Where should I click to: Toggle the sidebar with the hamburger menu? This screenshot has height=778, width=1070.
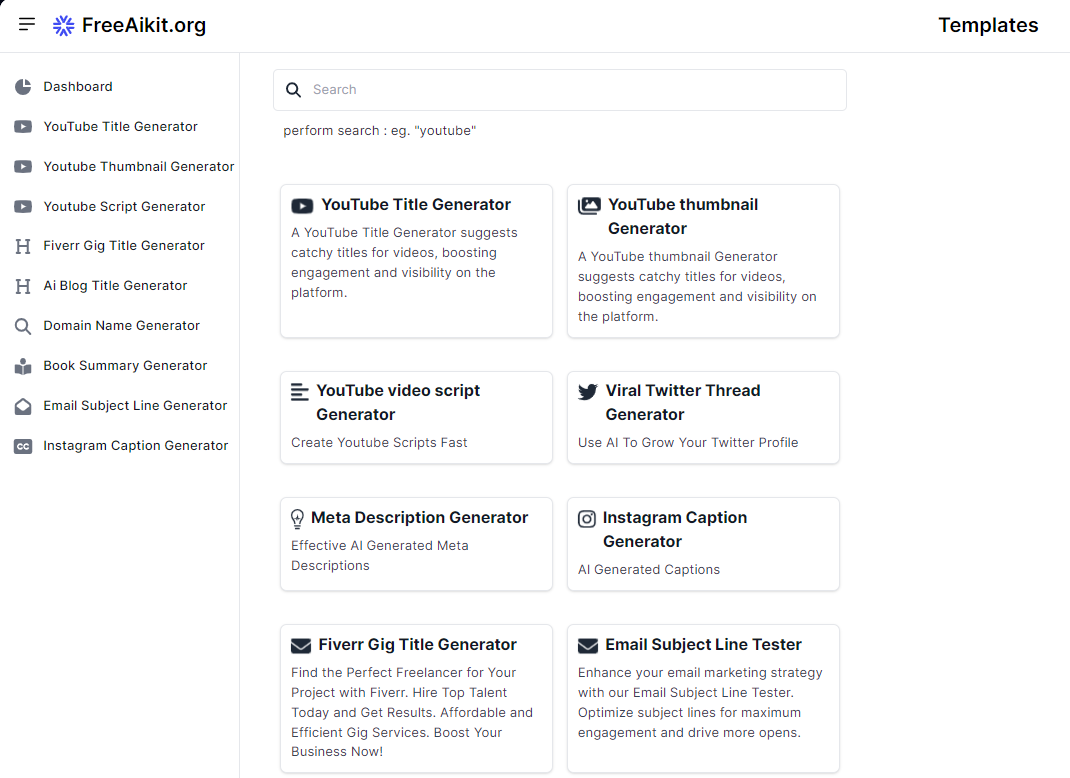pyautogui.click(x=26, y=24)
